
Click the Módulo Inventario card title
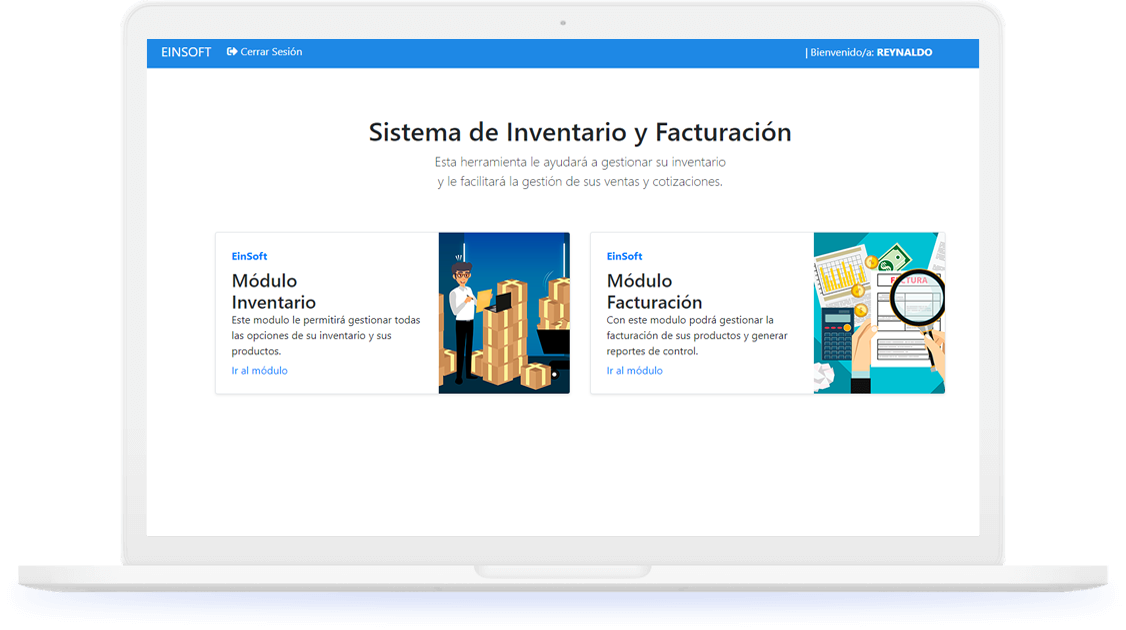click(x=274, y=291)
